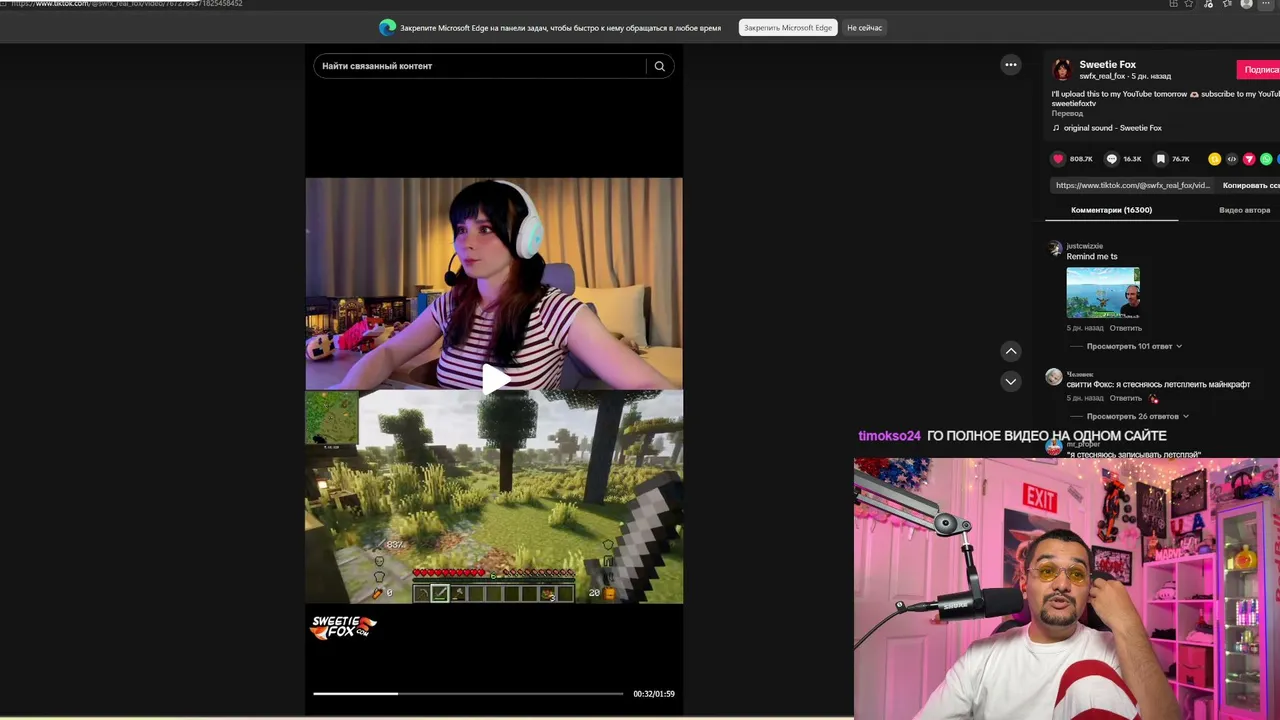Click the embed code share icon
This screenshot has width=1280, height=720.
[1232, 159]
